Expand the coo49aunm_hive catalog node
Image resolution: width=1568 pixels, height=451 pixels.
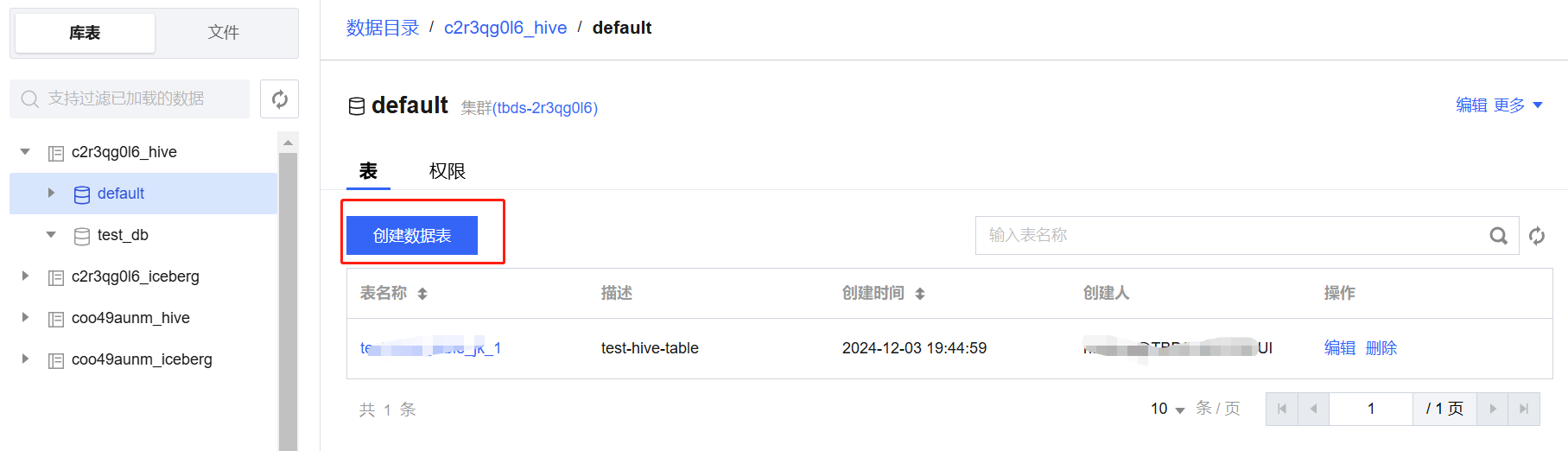pyautogui.click(x=26, y=318)
